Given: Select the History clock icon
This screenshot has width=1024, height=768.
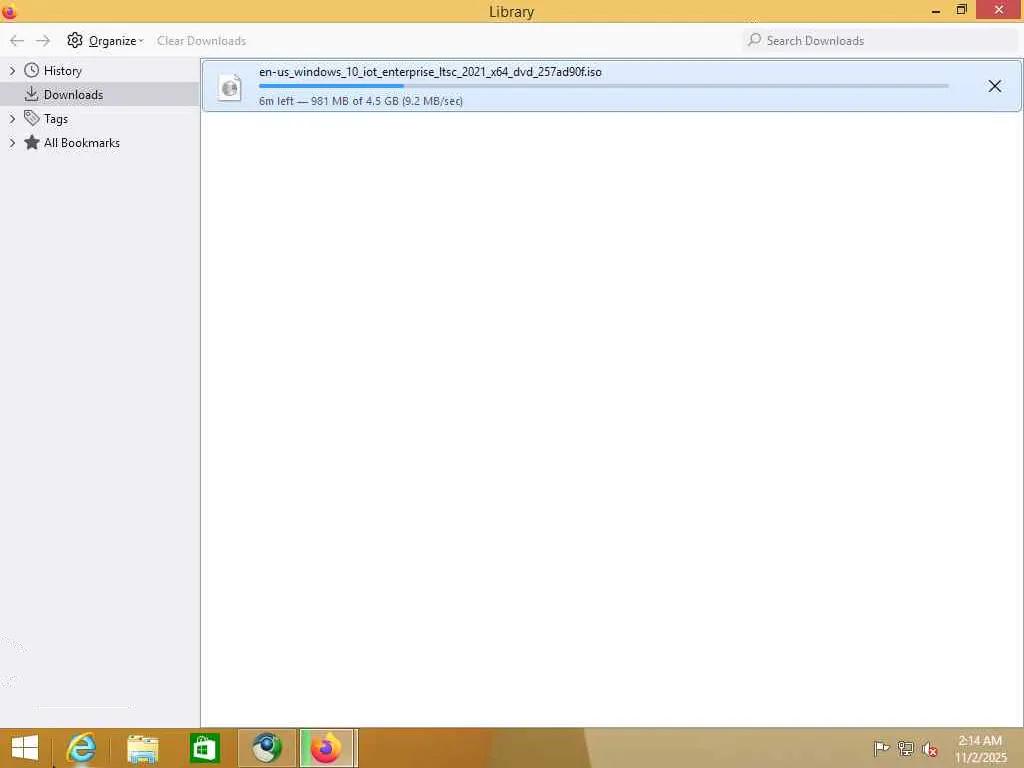Looking at the screenshot, I should 31,70.
